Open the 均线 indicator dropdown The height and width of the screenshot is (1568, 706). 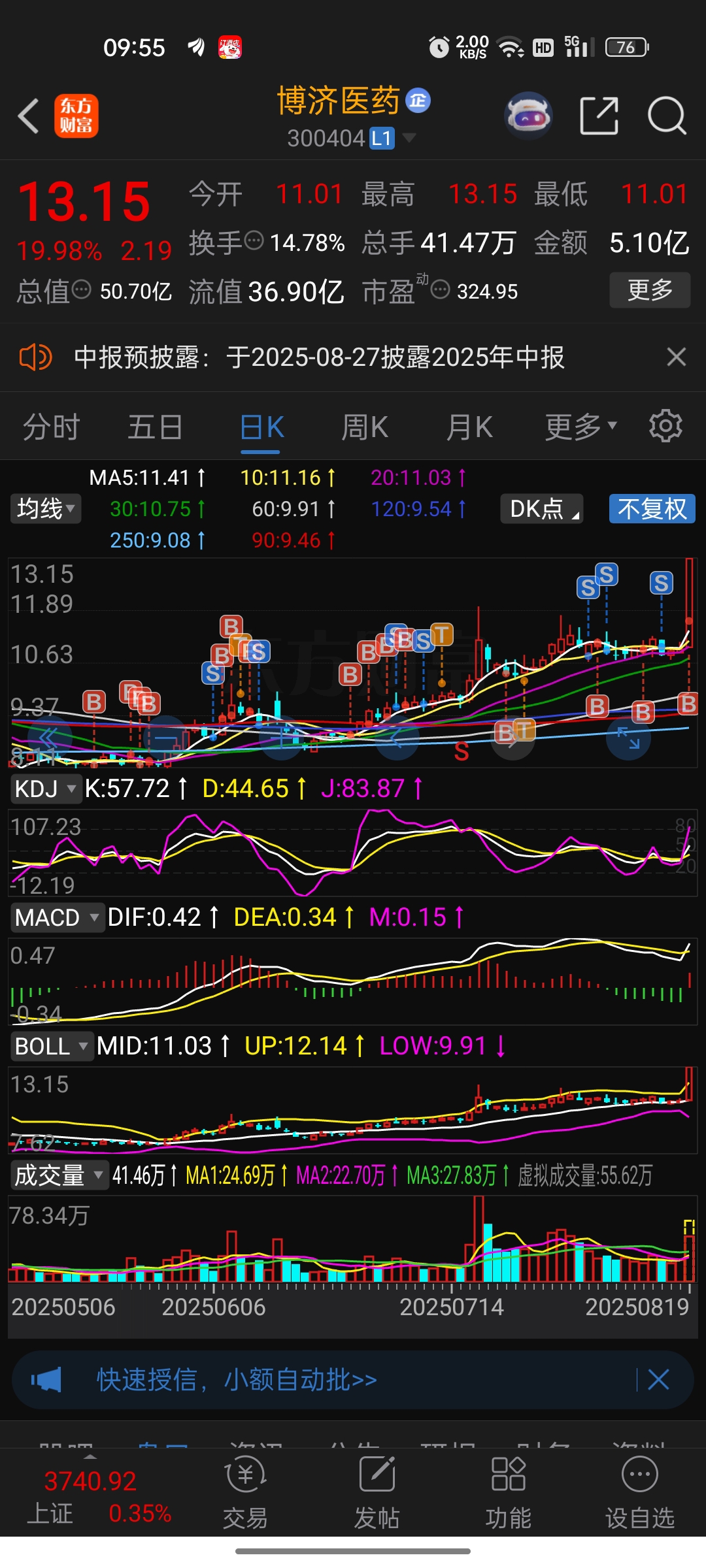click(46, 508)
